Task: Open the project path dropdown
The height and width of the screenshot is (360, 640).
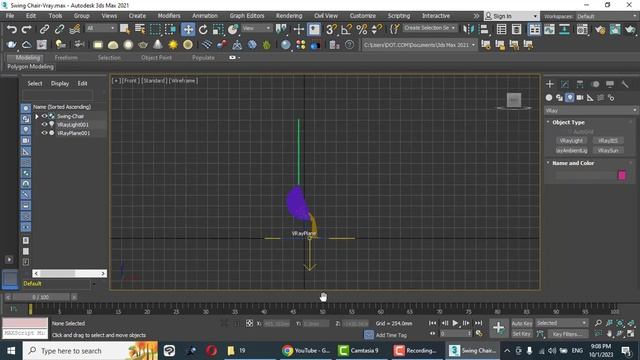Action: 419,45
